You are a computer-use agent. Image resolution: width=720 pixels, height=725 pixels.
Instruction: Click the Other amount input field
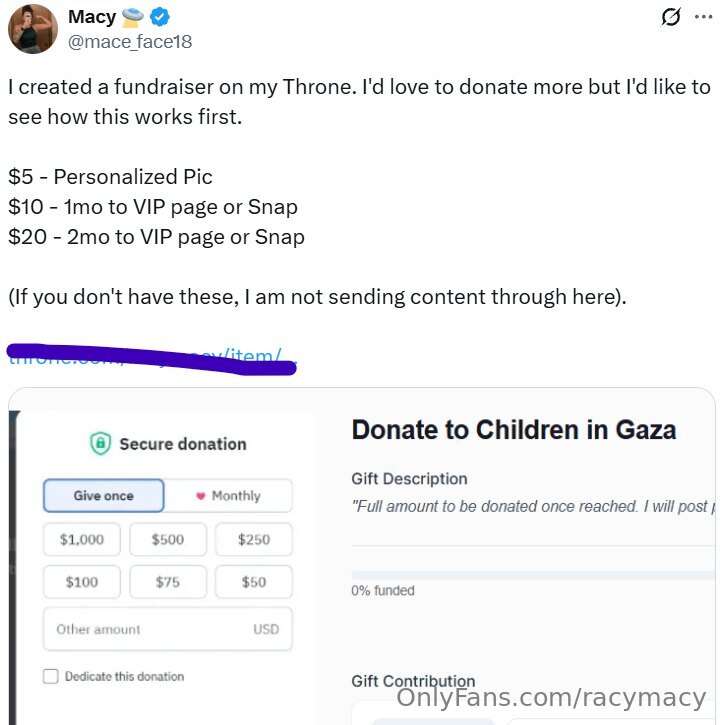click(x=168, y=629)
